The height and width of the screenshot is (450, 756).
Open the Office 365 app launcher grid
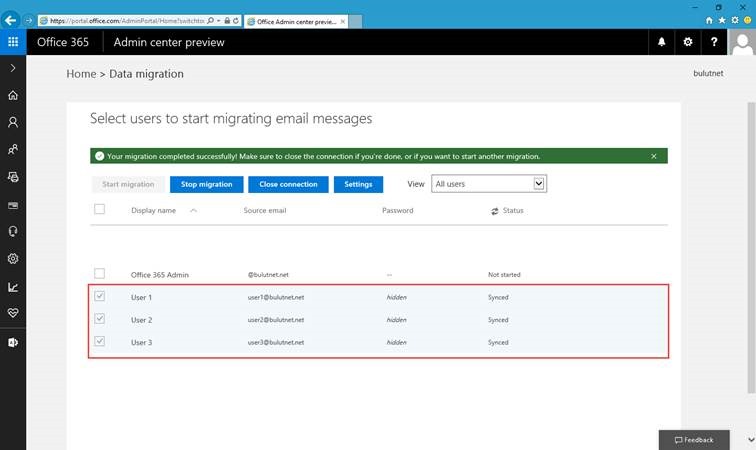coord(13,42)
